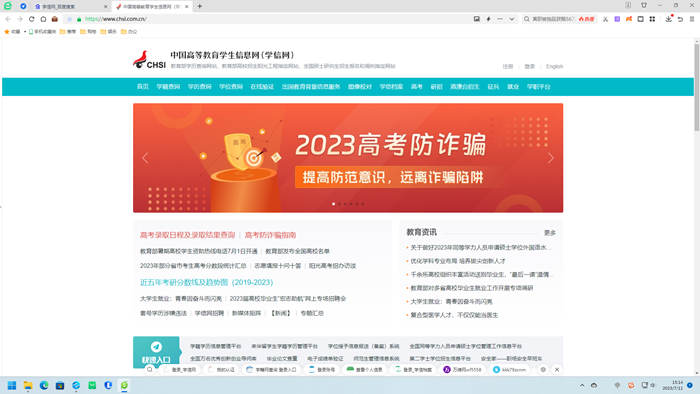700x394 pixels.
Task: Switch to the 学信网_百度搜索 browser tab
Action: coord(71,7)
